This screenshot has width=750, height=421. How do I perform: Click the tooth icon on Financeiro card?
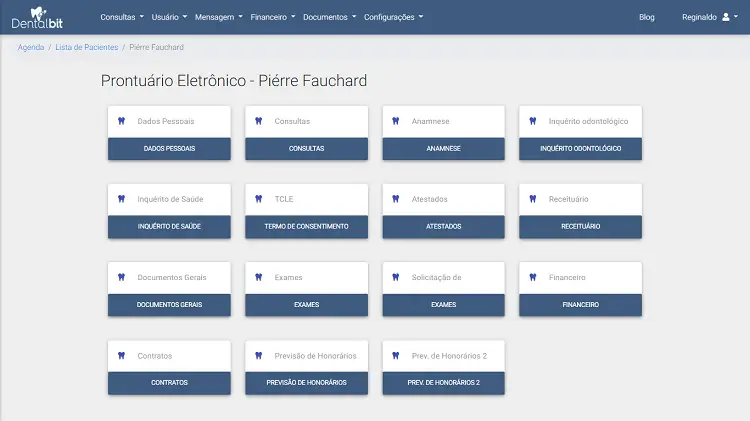533,277
